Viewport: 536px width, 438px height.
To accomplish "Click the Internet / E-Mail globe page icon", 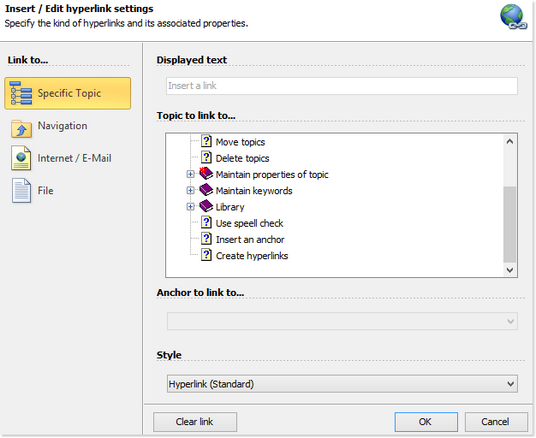I will point(21,158).
